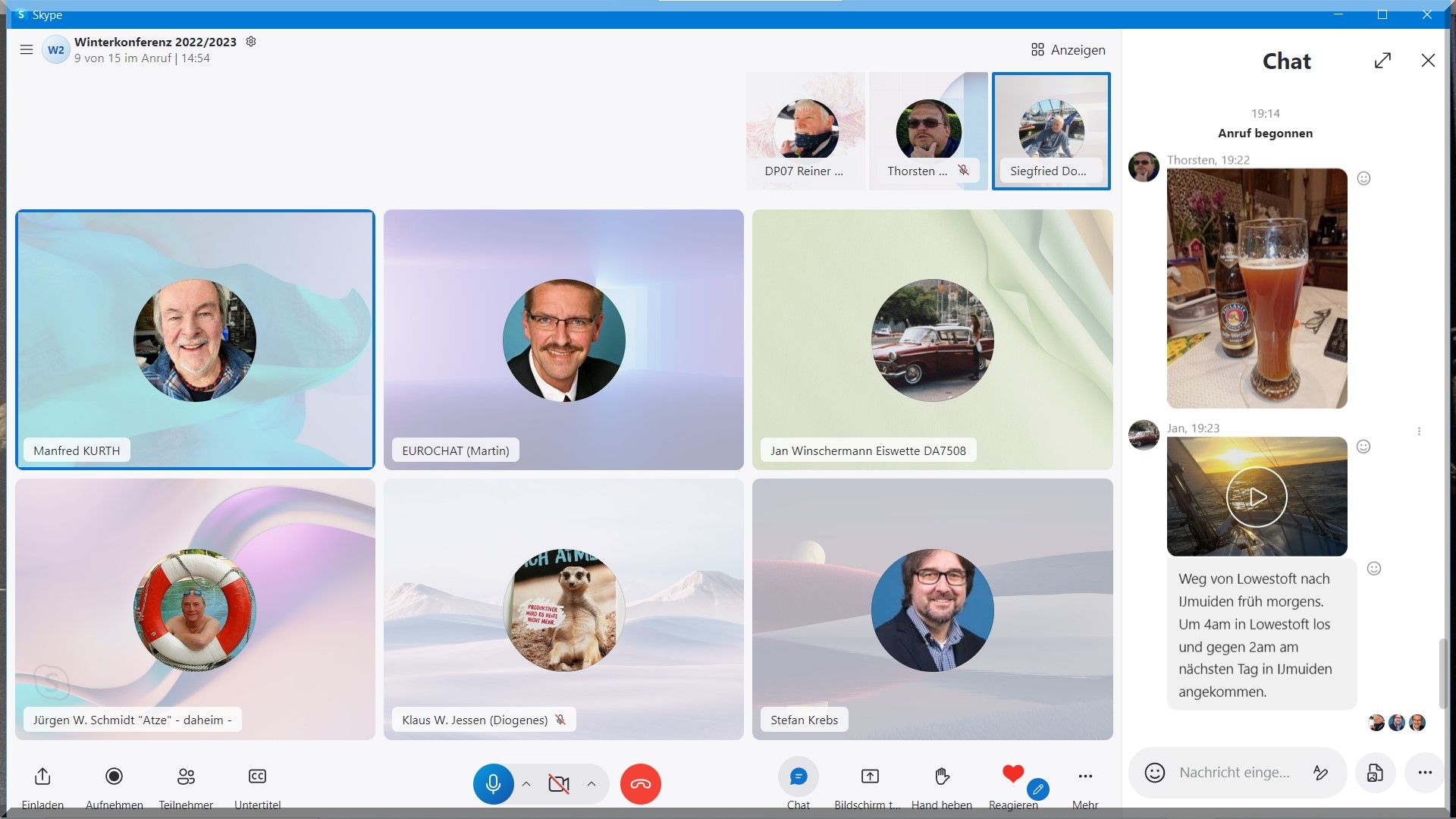Start recording with the Aufnehmen icon
The image size is (1456, 819).
tap(114, 777)
